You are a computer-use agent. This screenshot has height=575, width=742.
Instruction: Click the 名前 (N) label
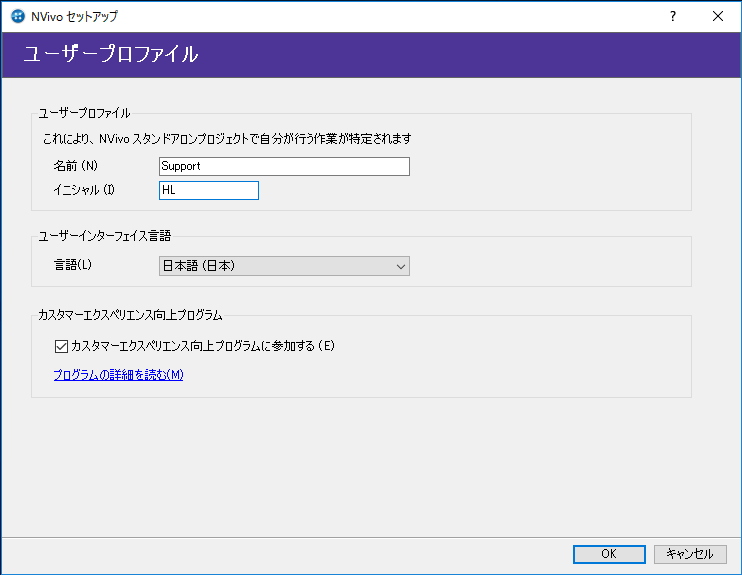pos(76,166)
